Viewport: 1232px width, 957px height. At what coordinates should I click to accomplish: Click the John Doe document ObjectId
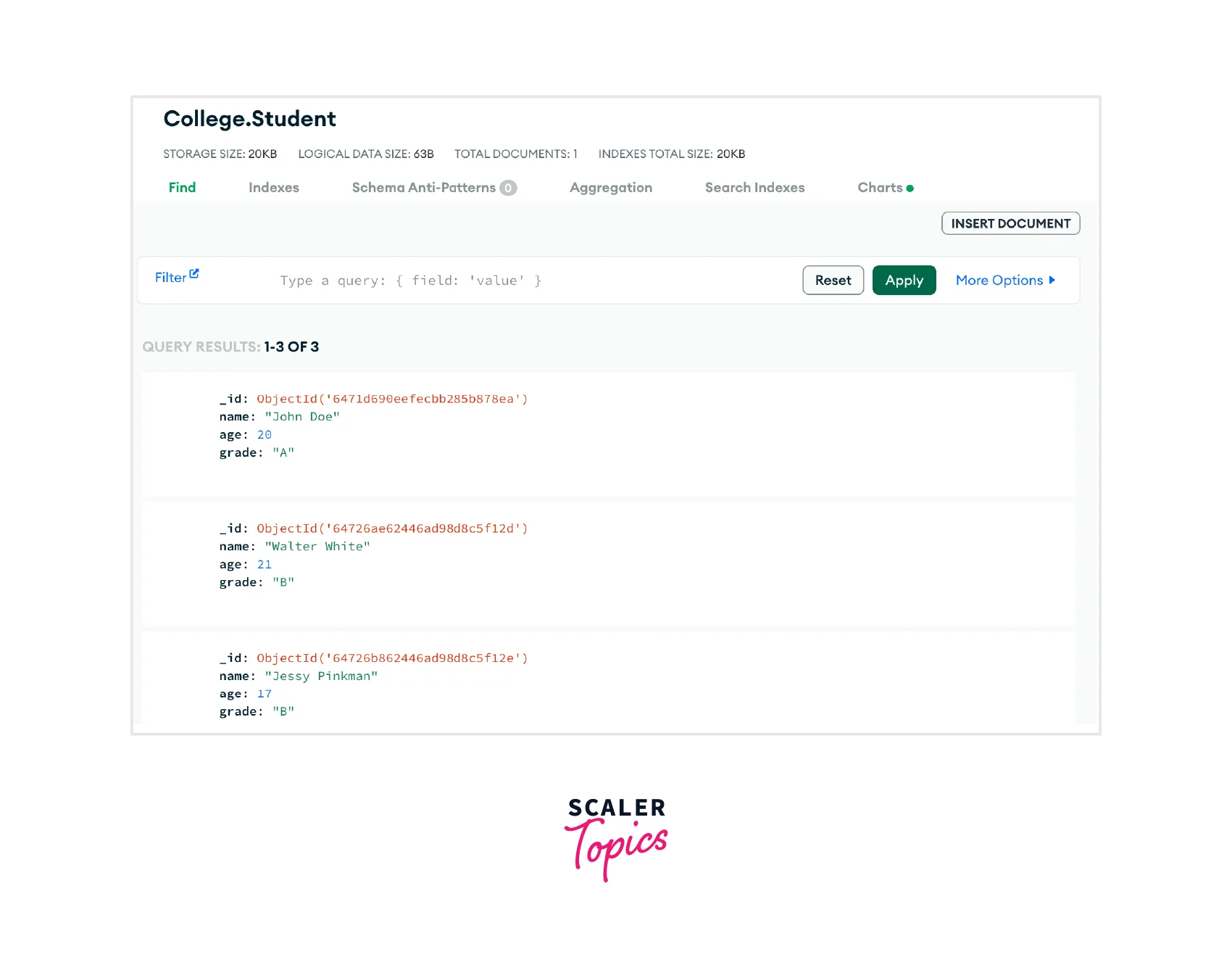tap(392, 399)
